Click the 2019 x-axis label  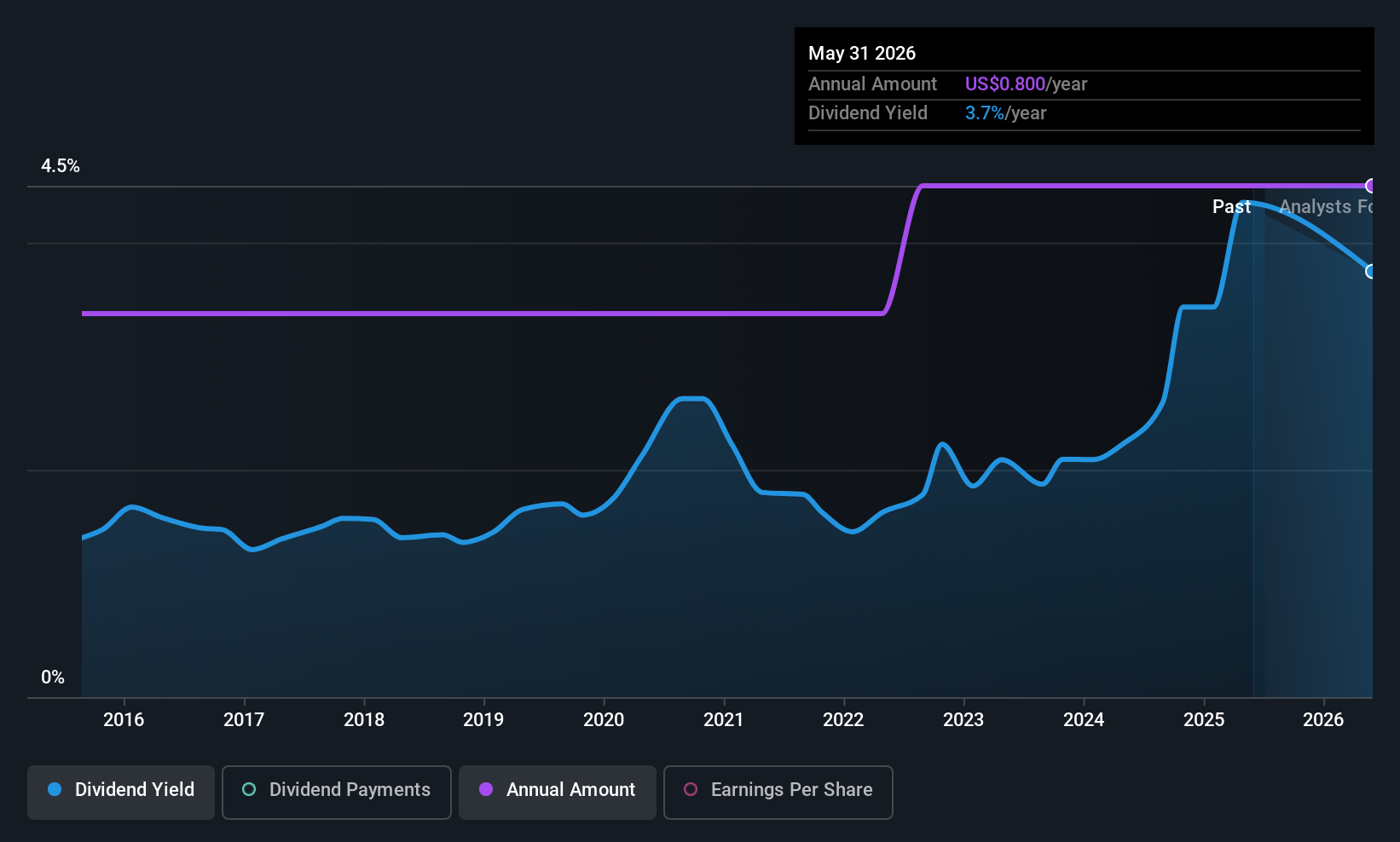483,720
